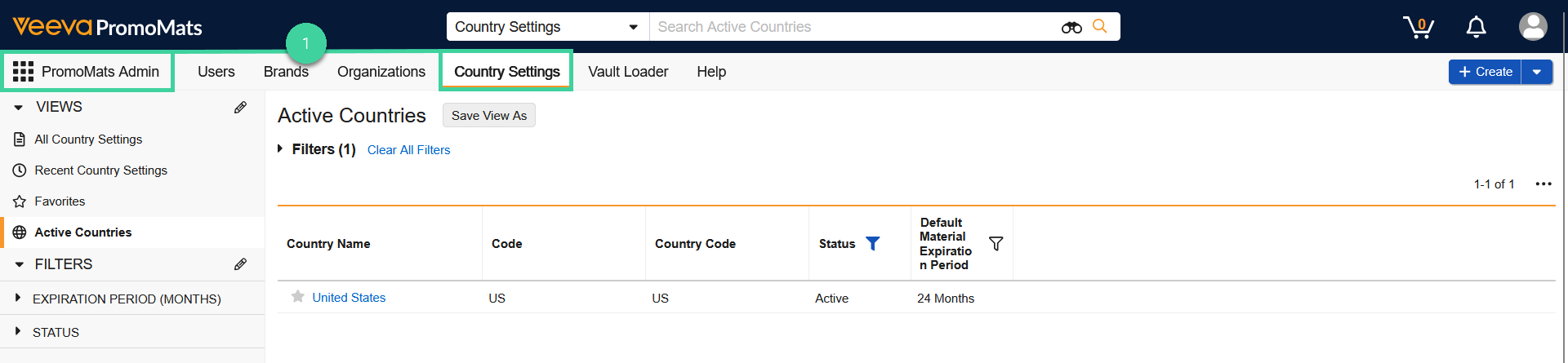This screenshot has width=1568, height=363.
Task: Expand the Filters (1) disclosure
Action: 280,148
